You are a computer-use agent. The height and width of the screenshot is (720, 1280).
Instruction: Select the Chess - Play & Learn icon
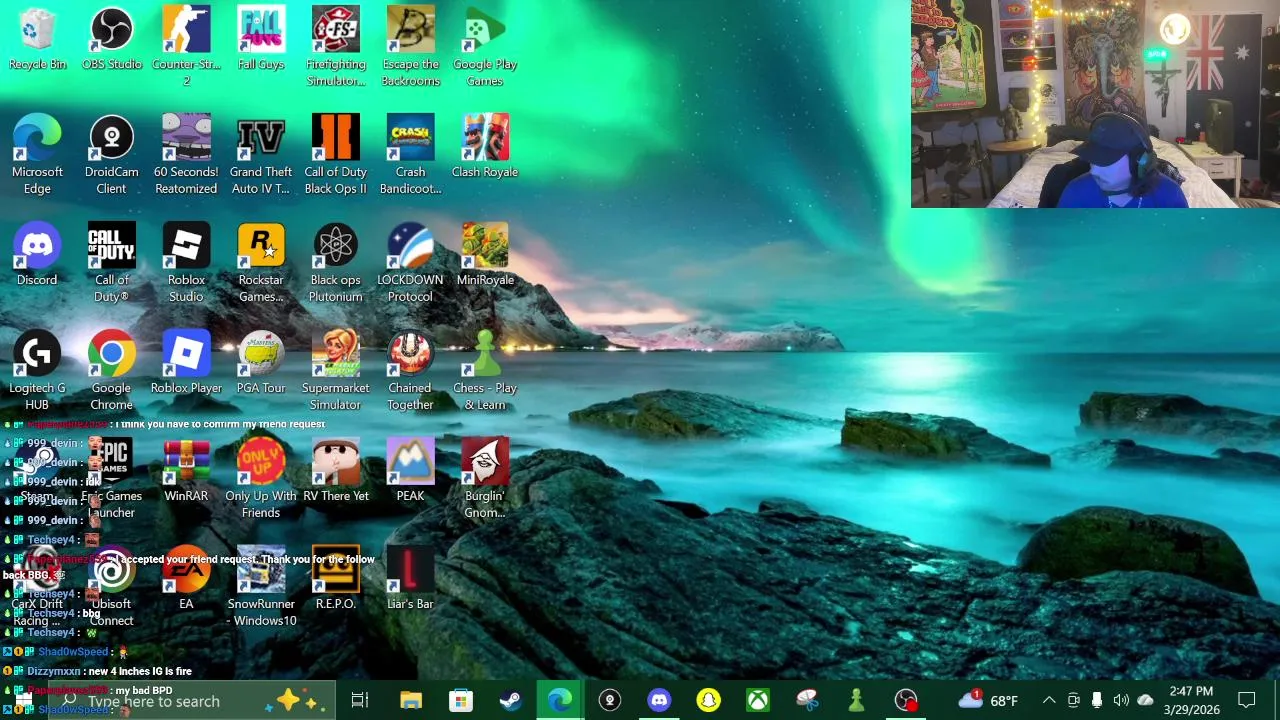485,371
